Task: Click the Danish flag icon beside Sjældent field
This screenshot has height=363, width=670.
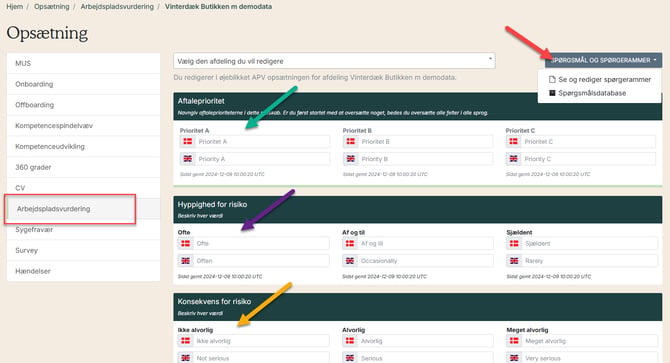Action: coord(514,243)
